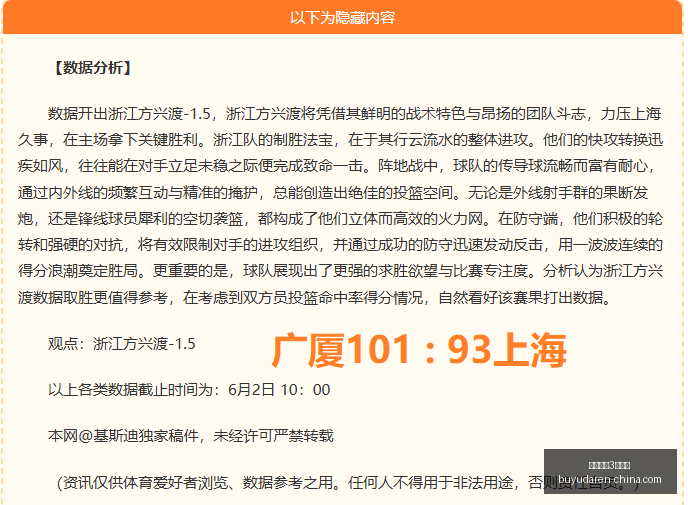Click the cutoff time line 6月2日 10：00

(x=189, y=390)
